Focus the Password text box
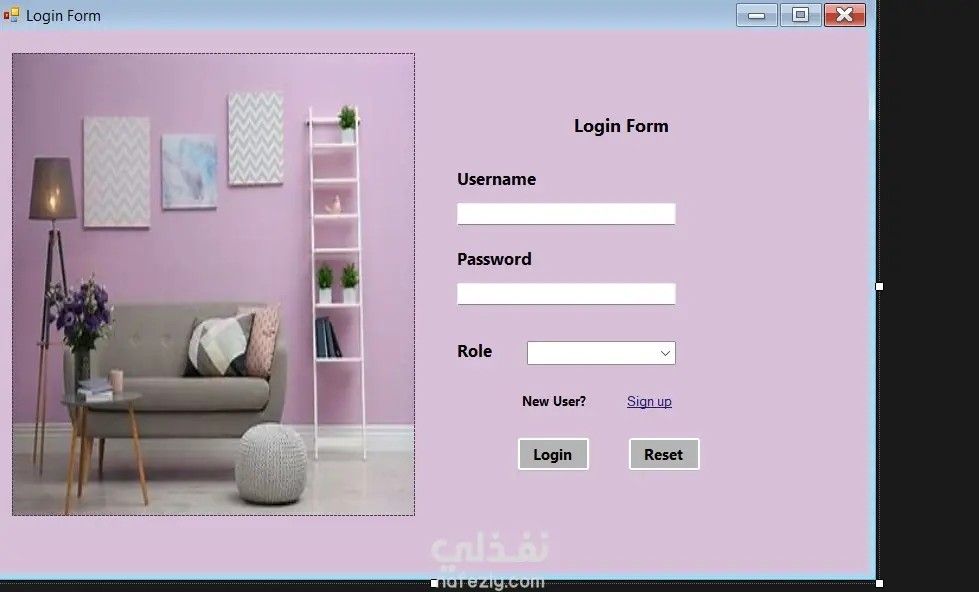 point(566,294)
